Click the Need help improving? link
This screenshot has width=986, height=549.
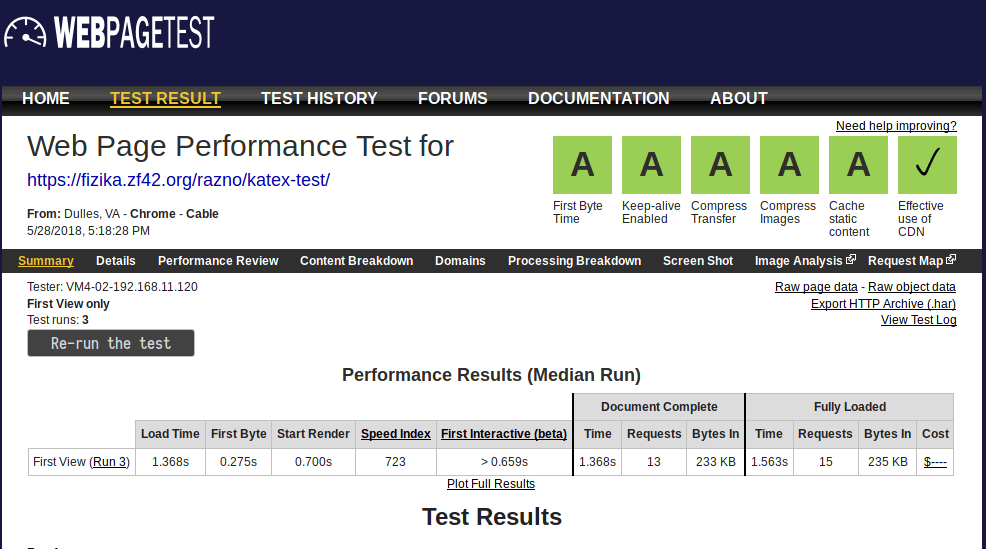[x=896, y=126]
